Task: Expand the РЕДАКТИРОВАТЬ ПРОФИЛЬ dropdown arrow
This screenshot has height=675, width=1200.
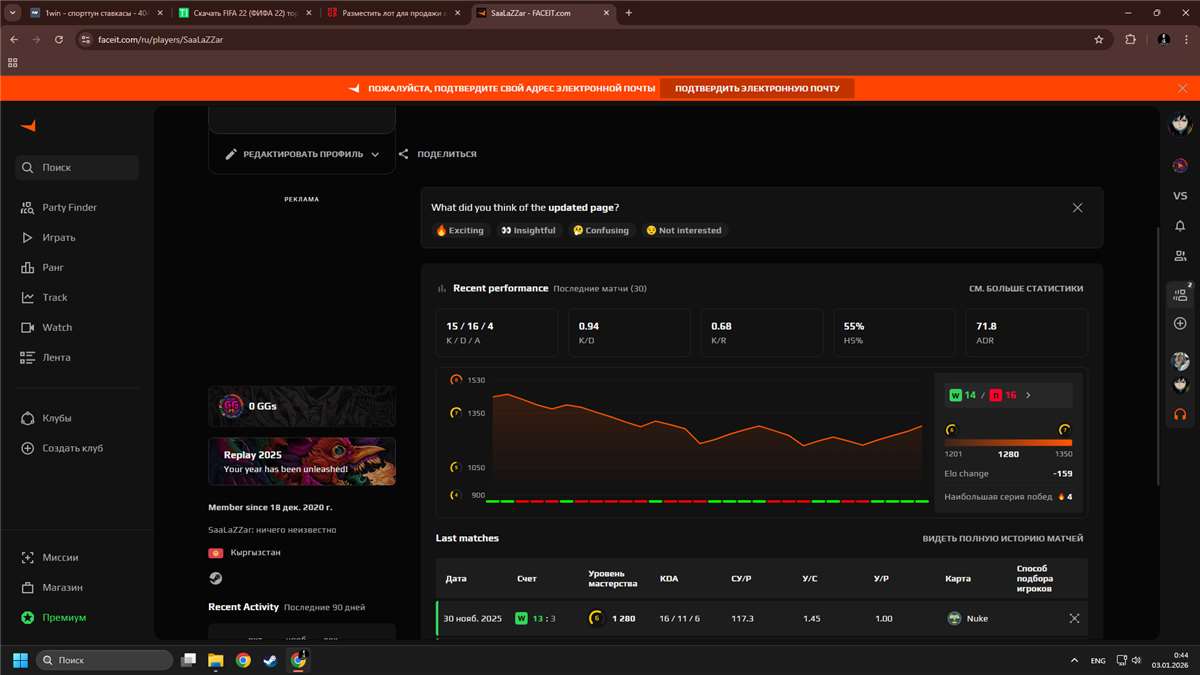Action: click(x=375, y=154)
